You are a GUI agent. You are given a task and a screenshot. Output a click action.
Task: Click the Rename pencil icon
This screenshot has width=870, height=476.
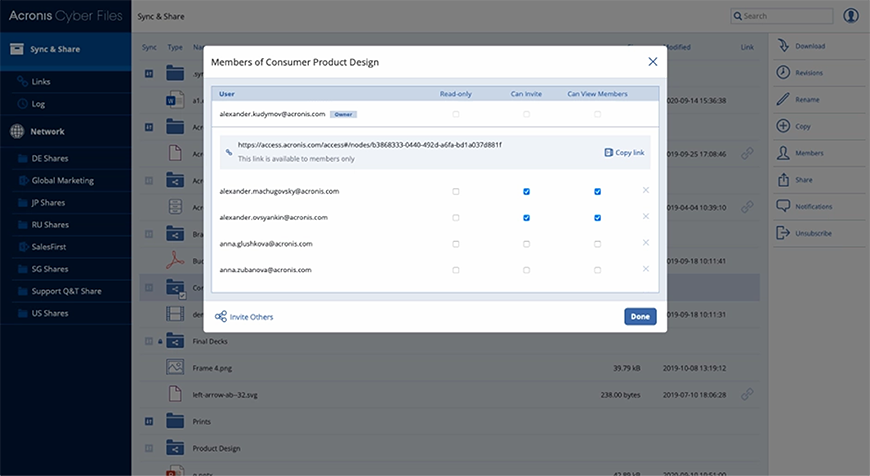pyautogui.click(x=783, y=99)
